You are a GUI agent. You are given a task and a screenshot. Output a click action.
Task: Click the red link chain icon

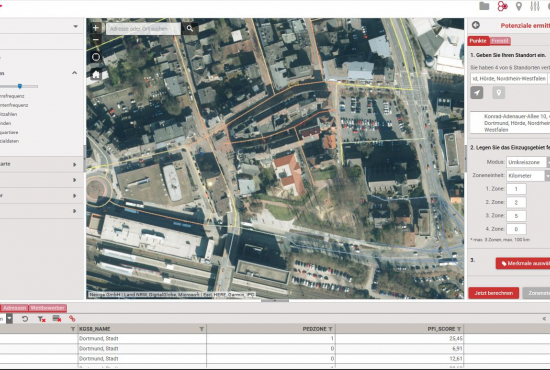72,318
